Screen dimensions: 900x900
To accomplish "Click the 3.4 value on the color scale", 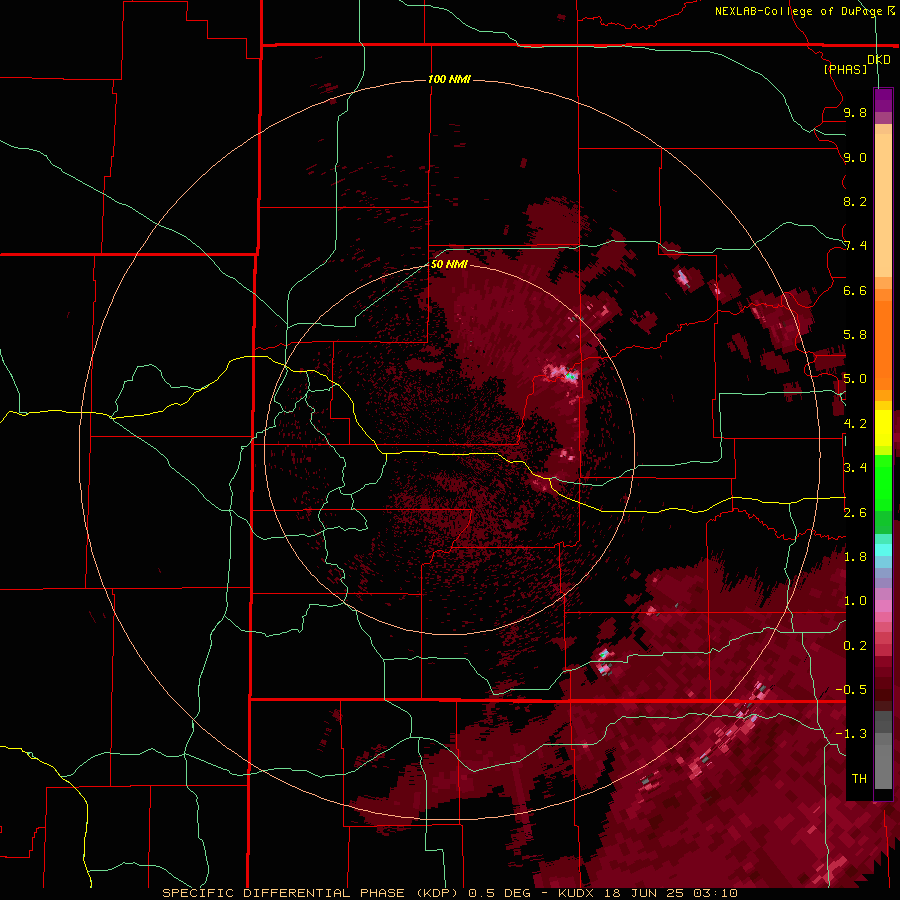I will [855, 468].
